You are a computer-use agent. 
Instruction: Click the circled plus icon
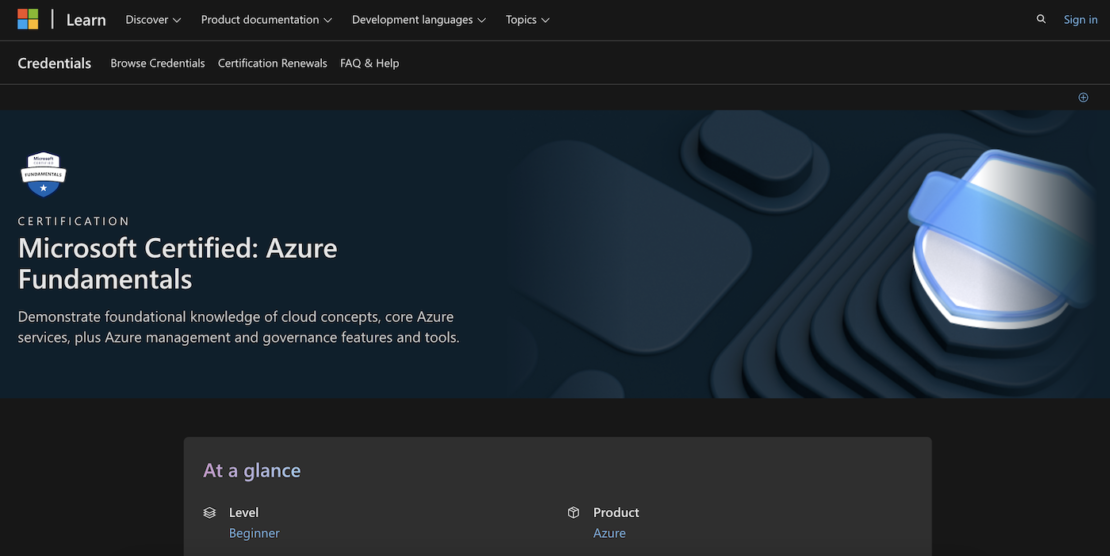(x=1083, y=97)
